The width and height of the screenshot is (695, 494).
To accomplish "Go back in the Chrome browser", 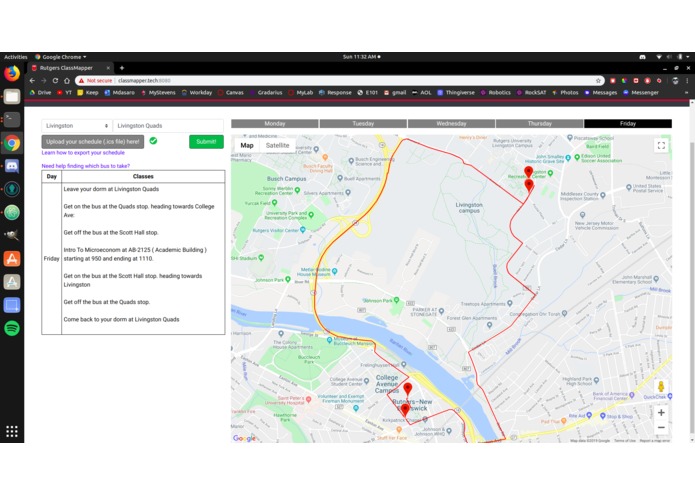I will 32,81.
